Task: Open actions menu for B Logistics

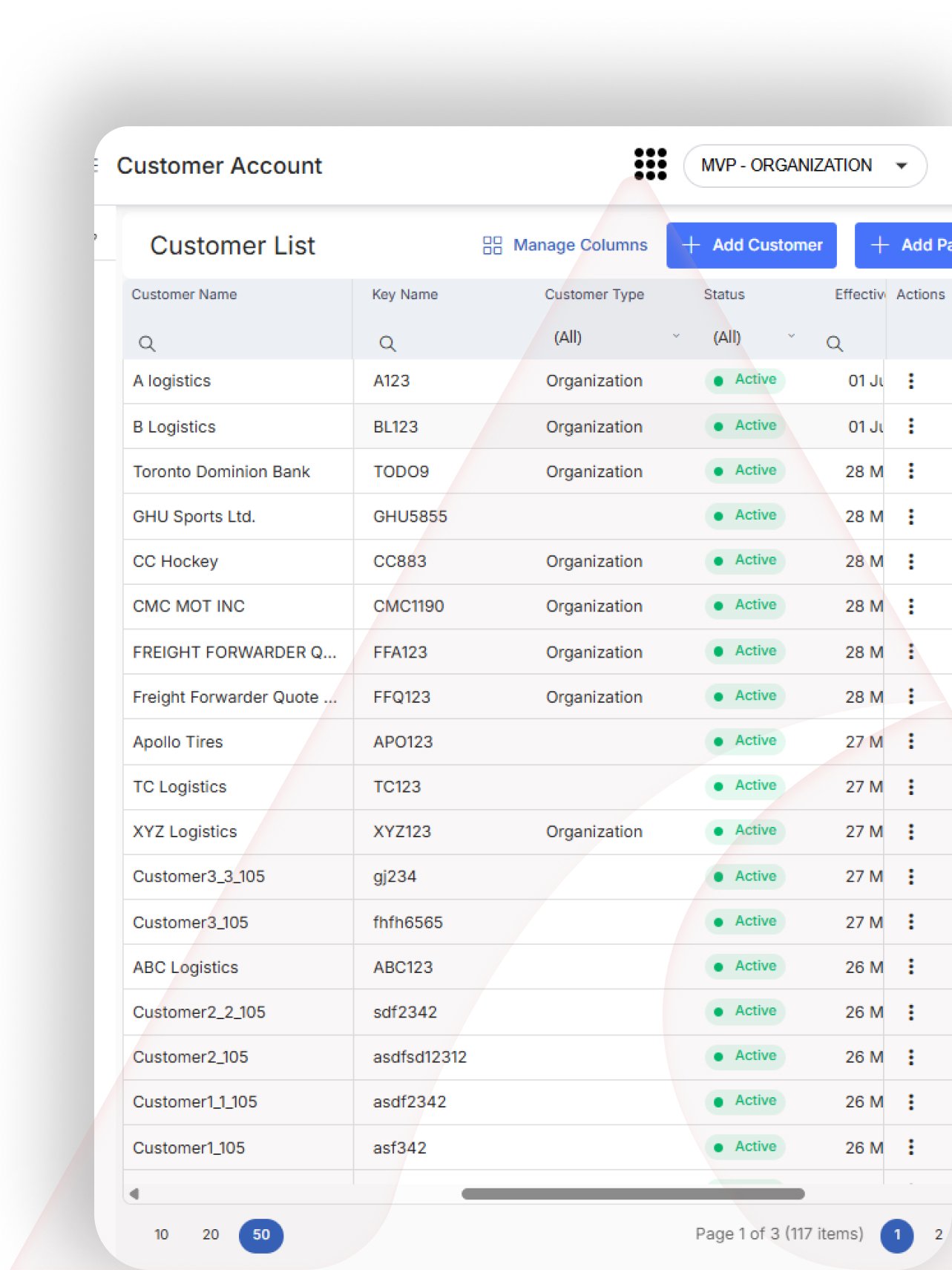Action: [x=911, y=426]
